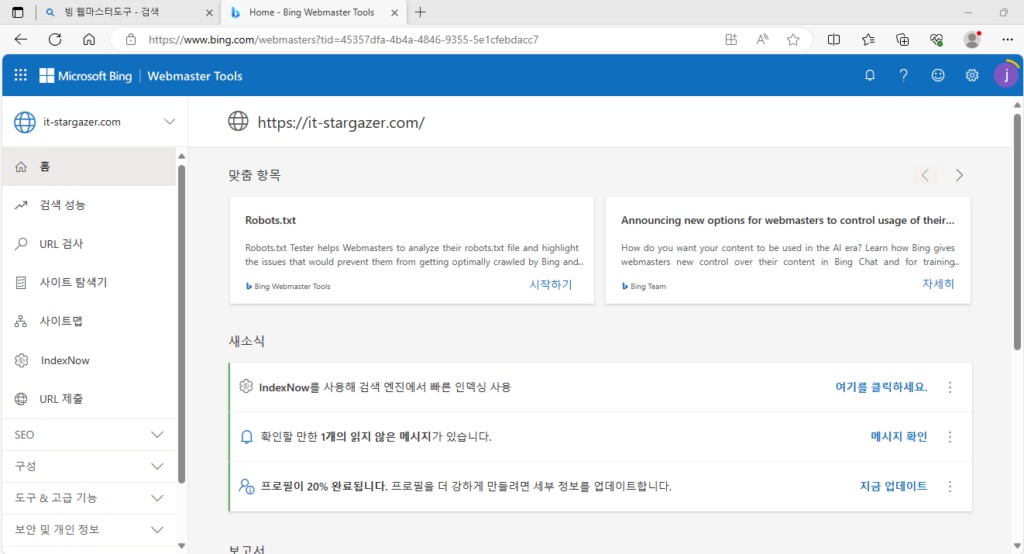Expand the SEO section
The height and width of the screenshot is (554, 1024).
pyautogui.click(x=89, y=434)
